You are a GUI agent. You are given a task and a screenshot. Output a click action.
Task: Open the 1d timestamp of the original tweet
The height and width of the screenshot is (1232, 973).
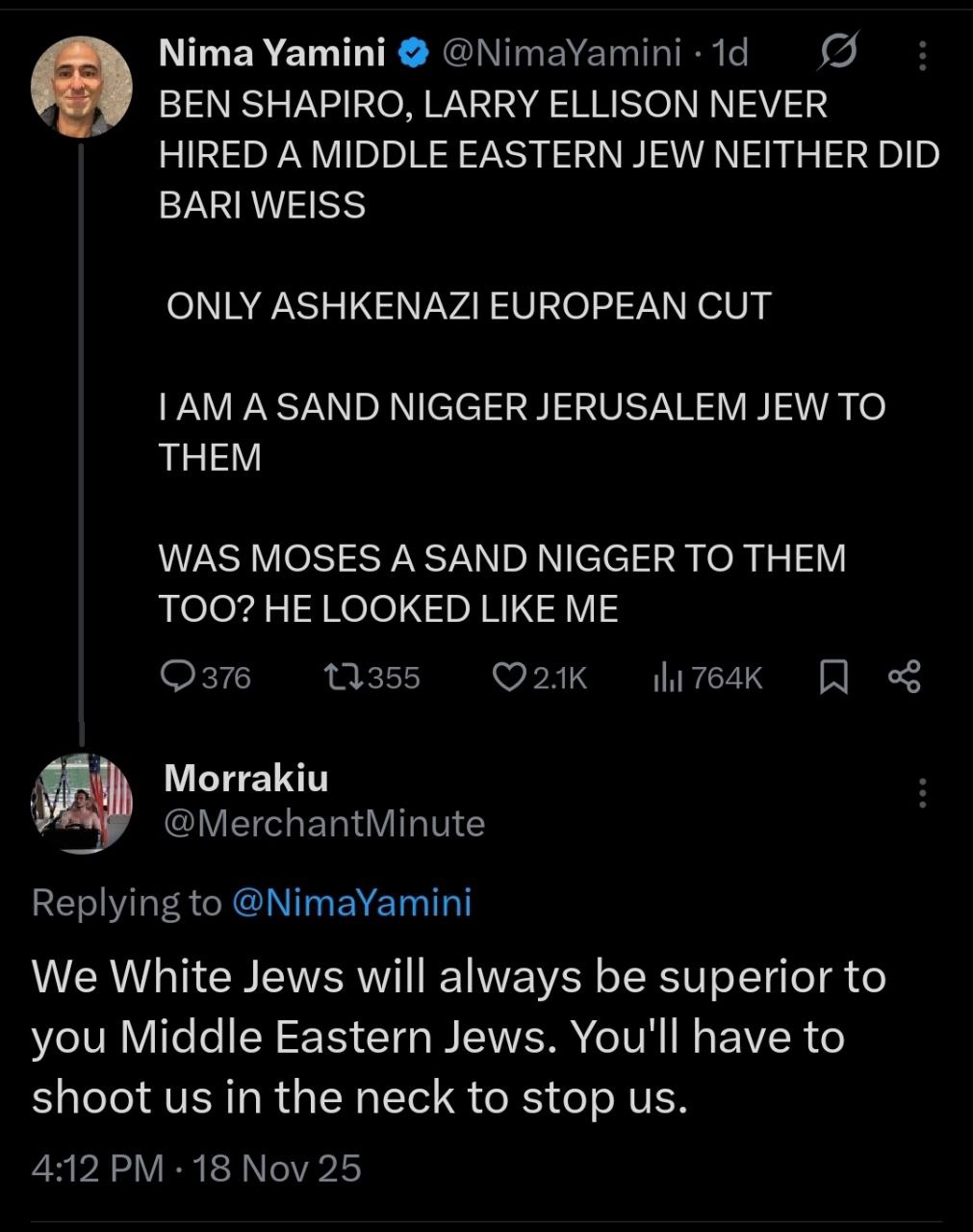coord(729,53)
